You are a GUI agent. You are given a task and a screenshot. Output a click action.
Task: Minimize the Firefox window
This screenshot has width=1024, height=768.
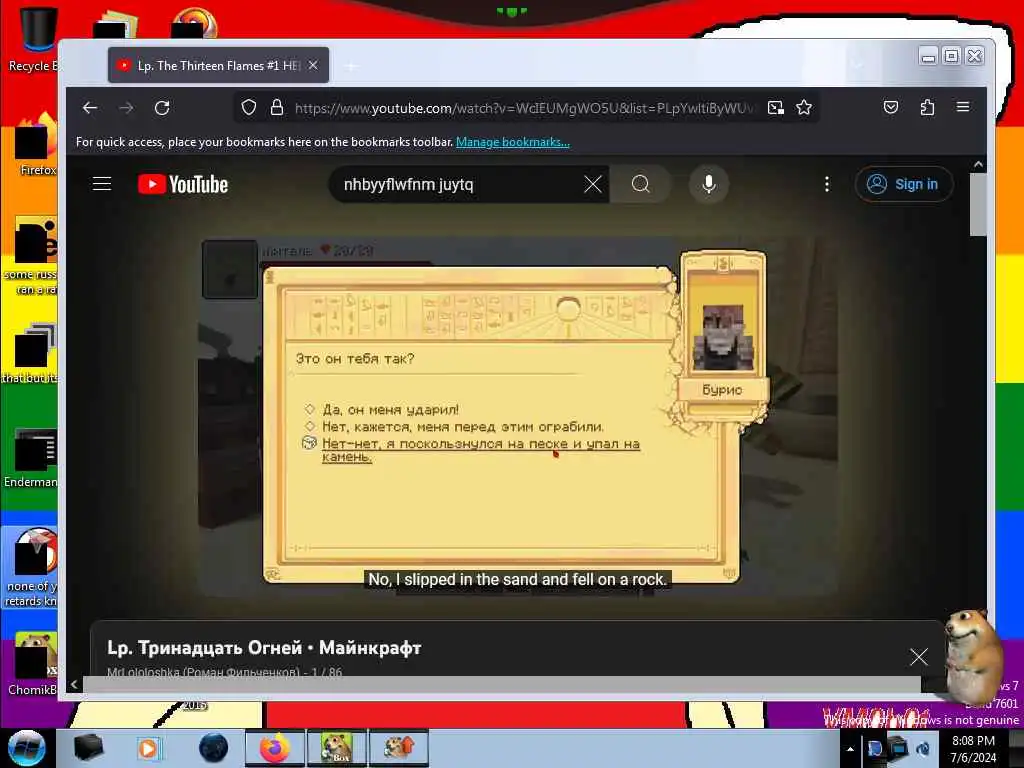pos(928,56)
